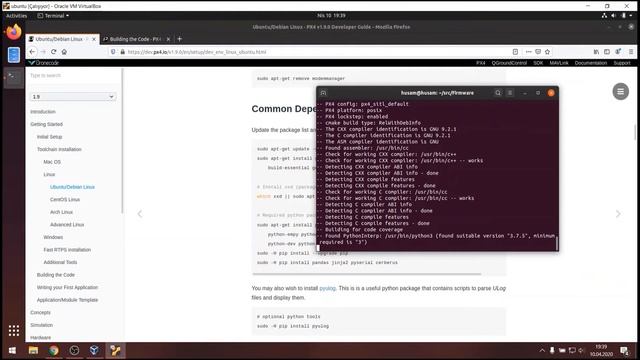Open Writing your First Application link
This screenshot has height=360, width=640.
pyautogui.click(x=67, y=287)
